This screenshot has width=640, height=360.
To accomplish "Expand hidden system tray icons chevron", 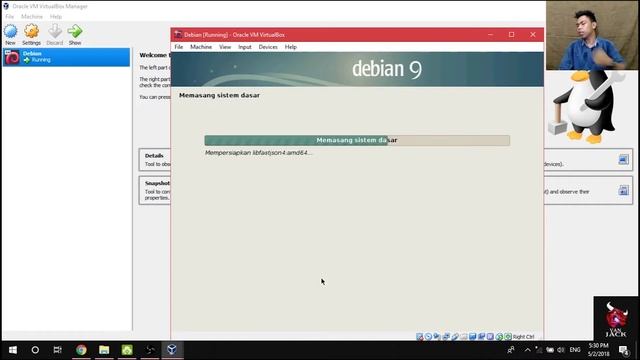I will click(527, 350).
